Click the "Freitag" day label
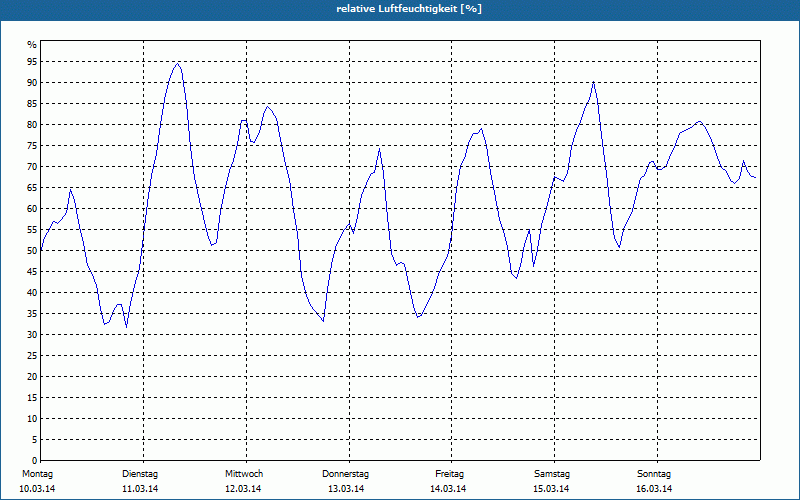The width and height of the screenshot is (800, 500). (x=449, y=474)
